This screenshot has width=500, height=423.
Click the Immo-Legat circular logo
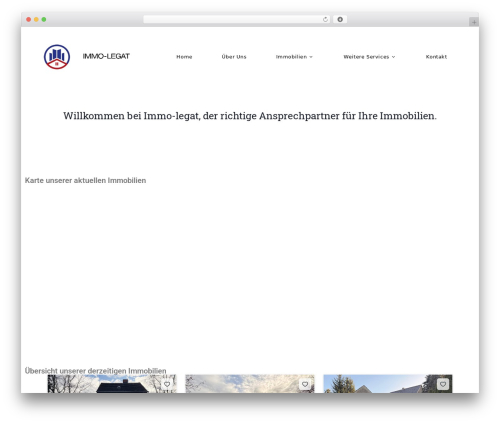[x=57, y=57]
